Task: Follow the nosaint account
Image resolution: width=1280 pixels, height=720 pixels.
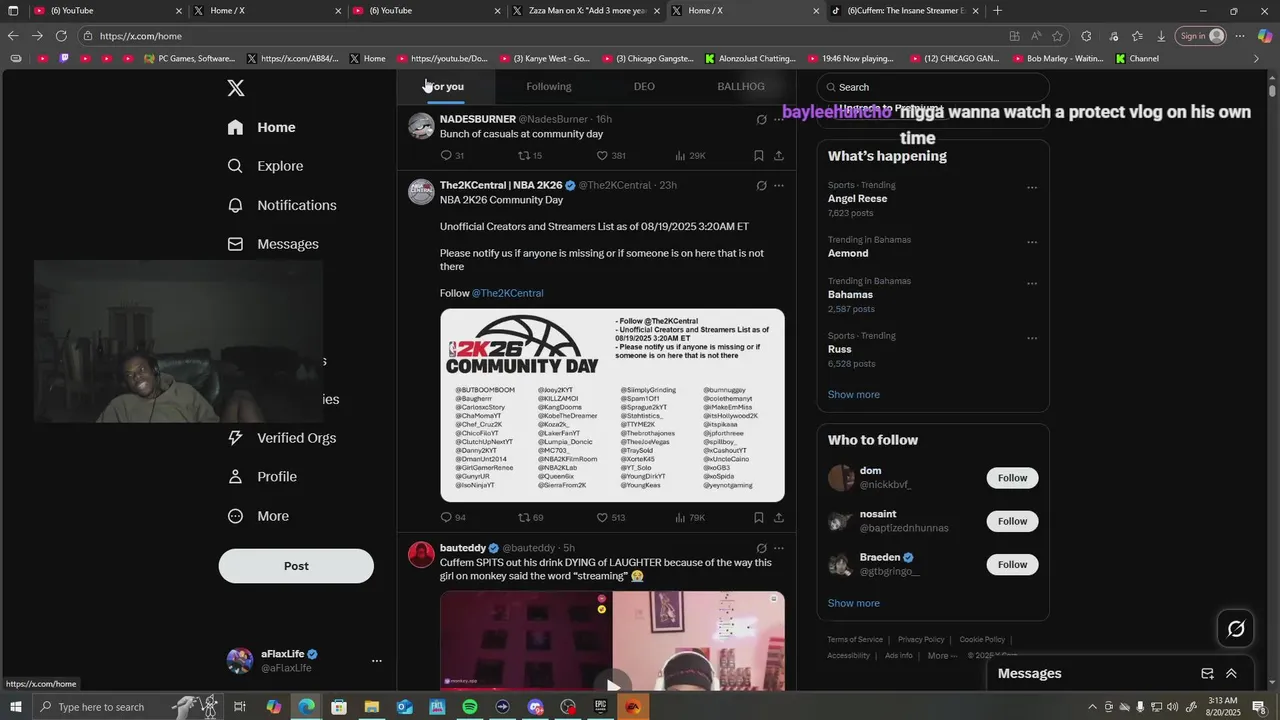Action: [x=1012, y=521]
